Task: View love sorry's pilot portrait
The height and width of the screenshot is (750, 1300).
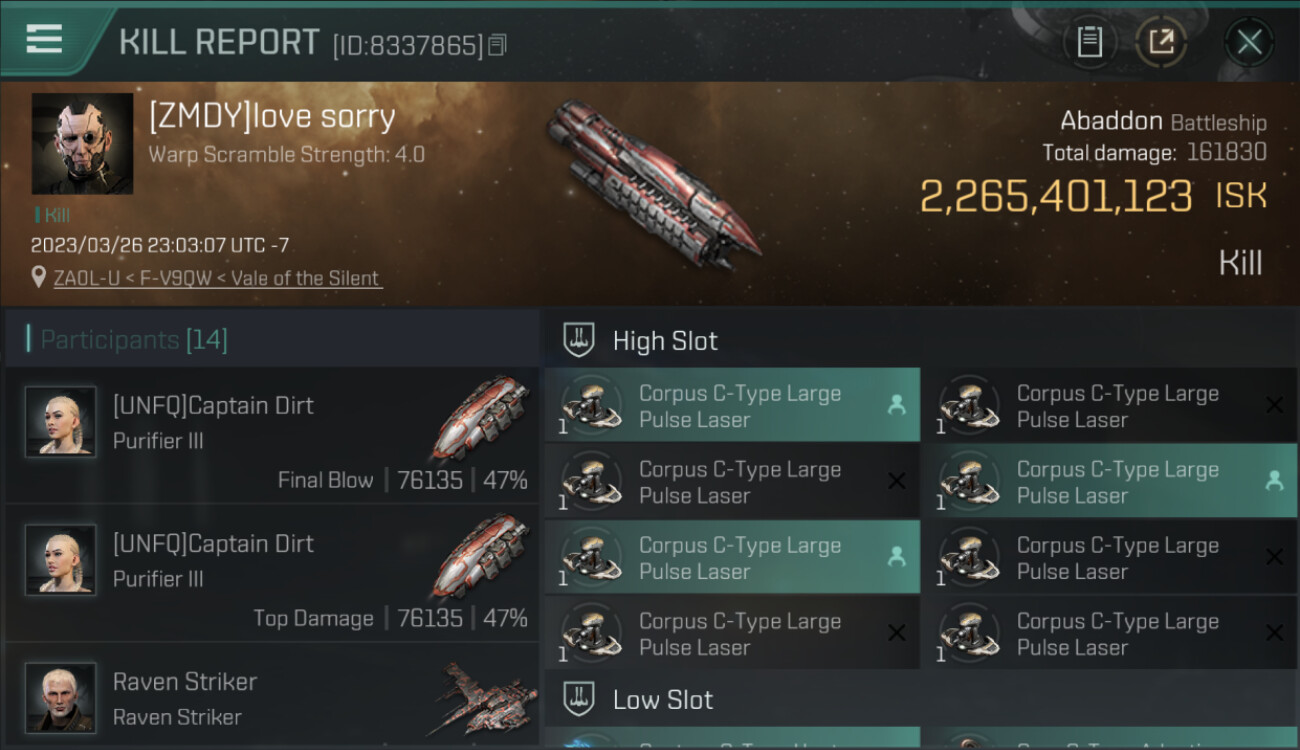Action: 82,143
